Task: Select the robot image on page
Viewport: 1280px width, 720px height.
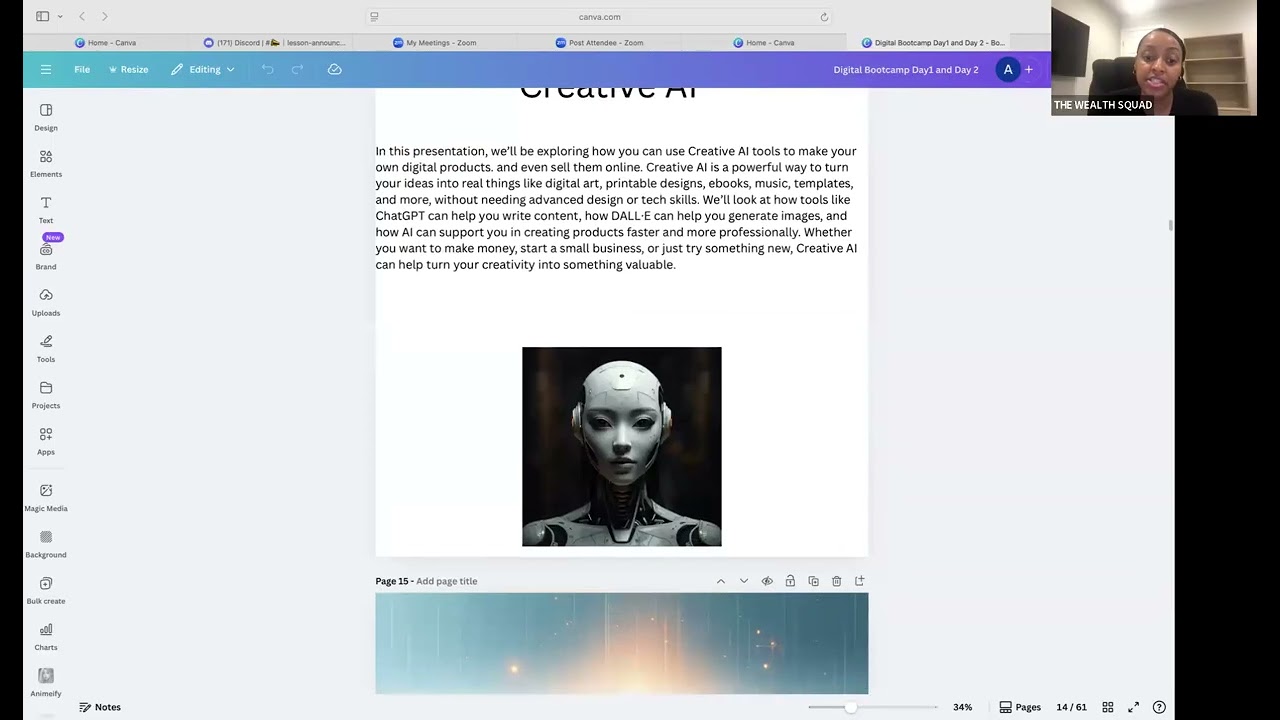Action: click(x=621, y=446)
